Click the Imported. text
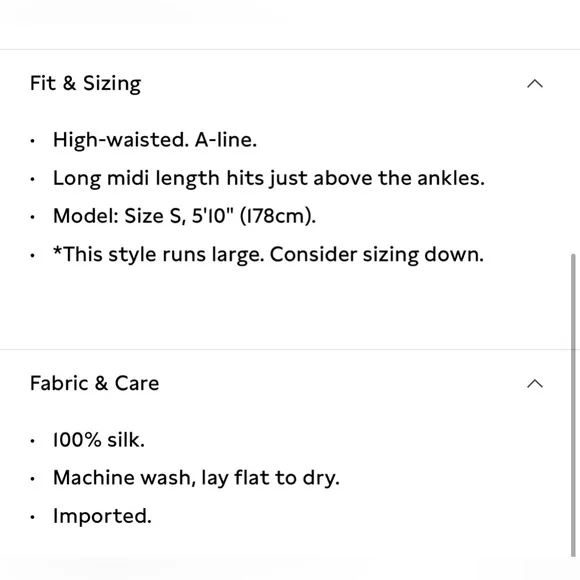 102,516
